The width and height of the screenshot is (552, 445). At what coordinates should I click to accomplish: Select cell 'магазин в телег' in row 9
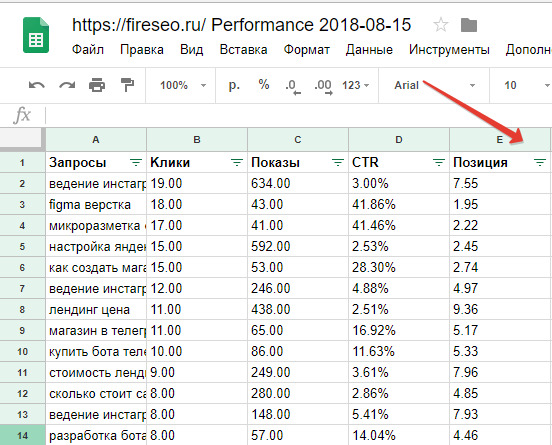[96, 331]
